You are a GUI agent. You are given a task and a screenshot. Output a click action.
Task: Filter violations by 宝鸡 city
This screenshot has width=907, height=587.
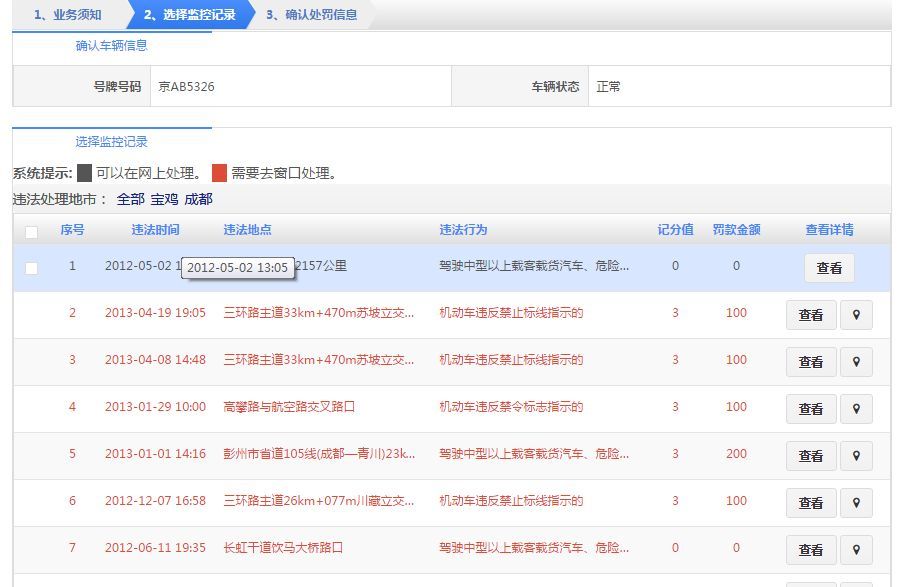click(x=164, y=200)
